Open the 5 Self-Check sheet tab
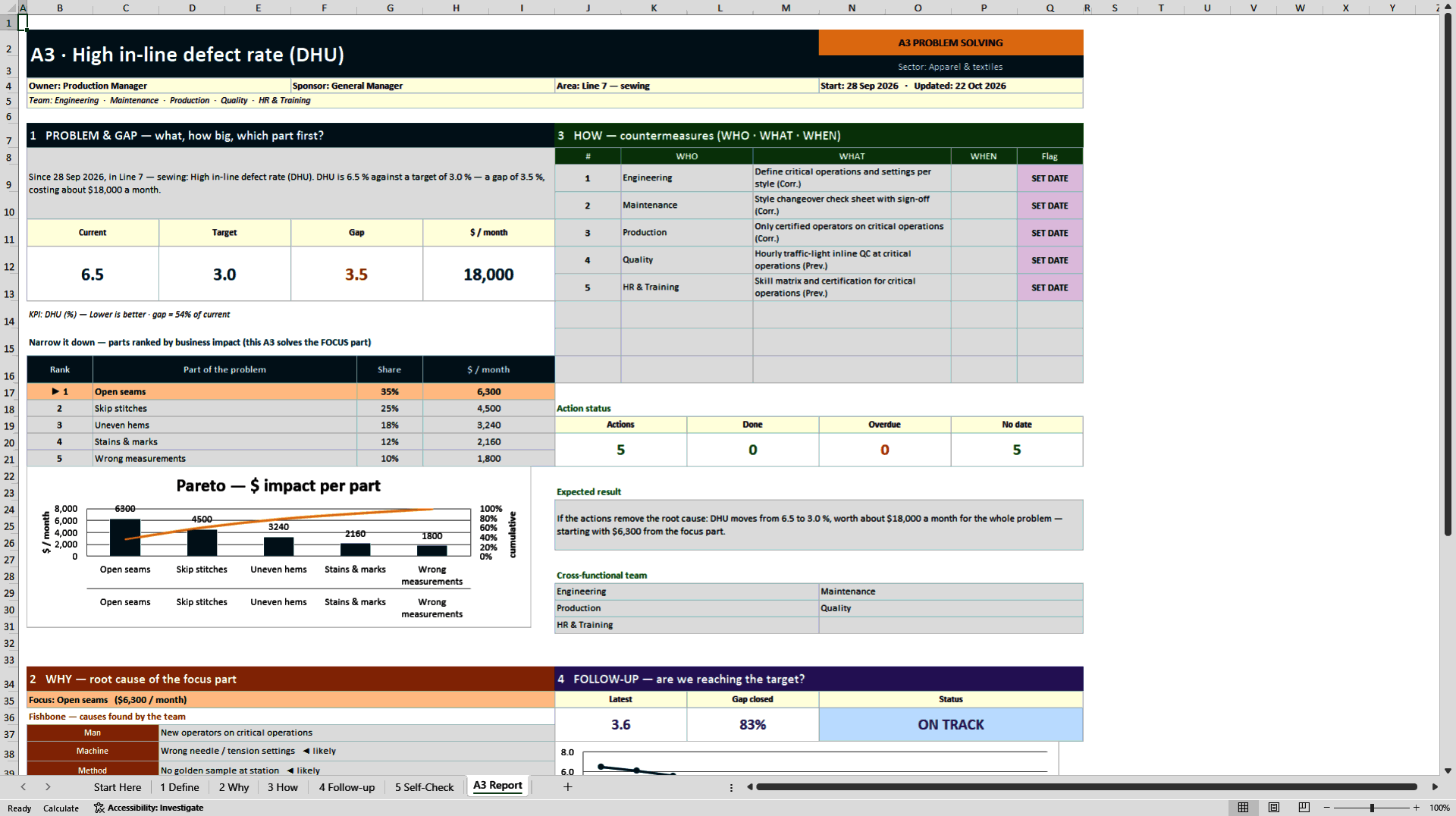The image size is (1456, 816). coord(424,787)
